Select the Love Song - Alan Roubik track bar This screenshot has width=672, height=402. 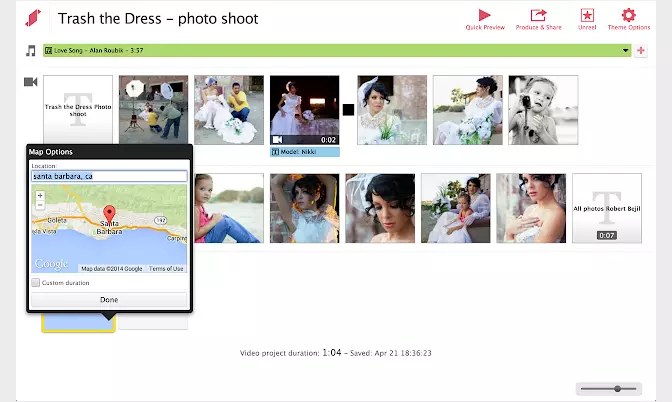337,51
